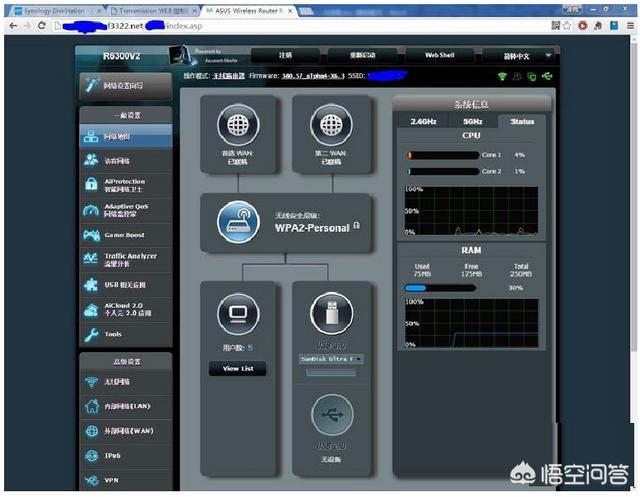Open the SanDisk Ultra device dropdown

pyautogui.click(x=331, y=359)
